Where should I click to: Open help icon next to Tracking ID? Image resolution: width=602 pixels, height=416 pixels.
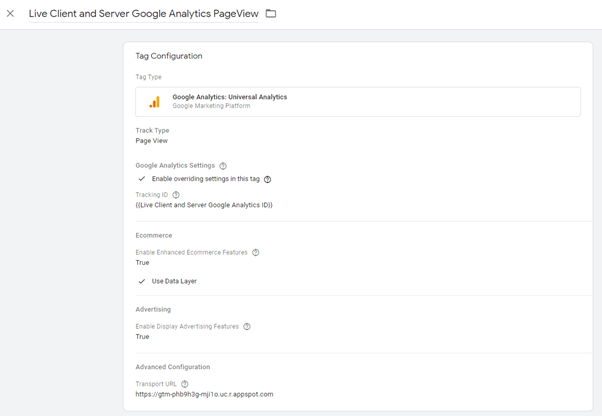(176, 195)
